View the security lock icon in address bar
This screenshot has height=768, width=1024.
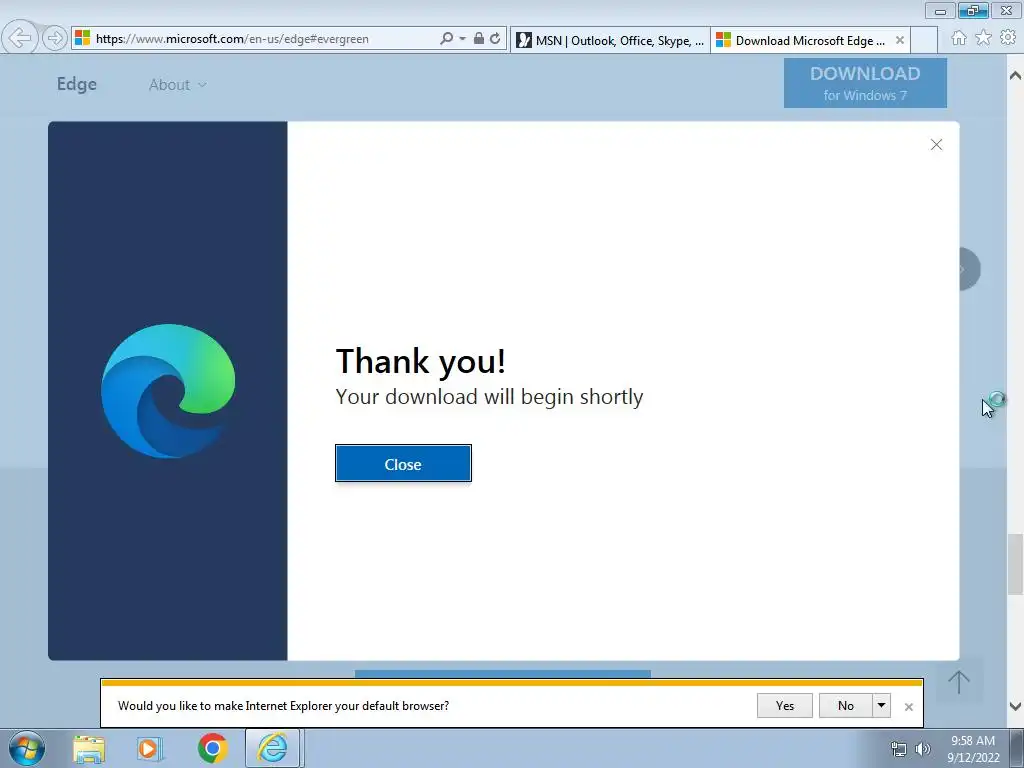479,39
